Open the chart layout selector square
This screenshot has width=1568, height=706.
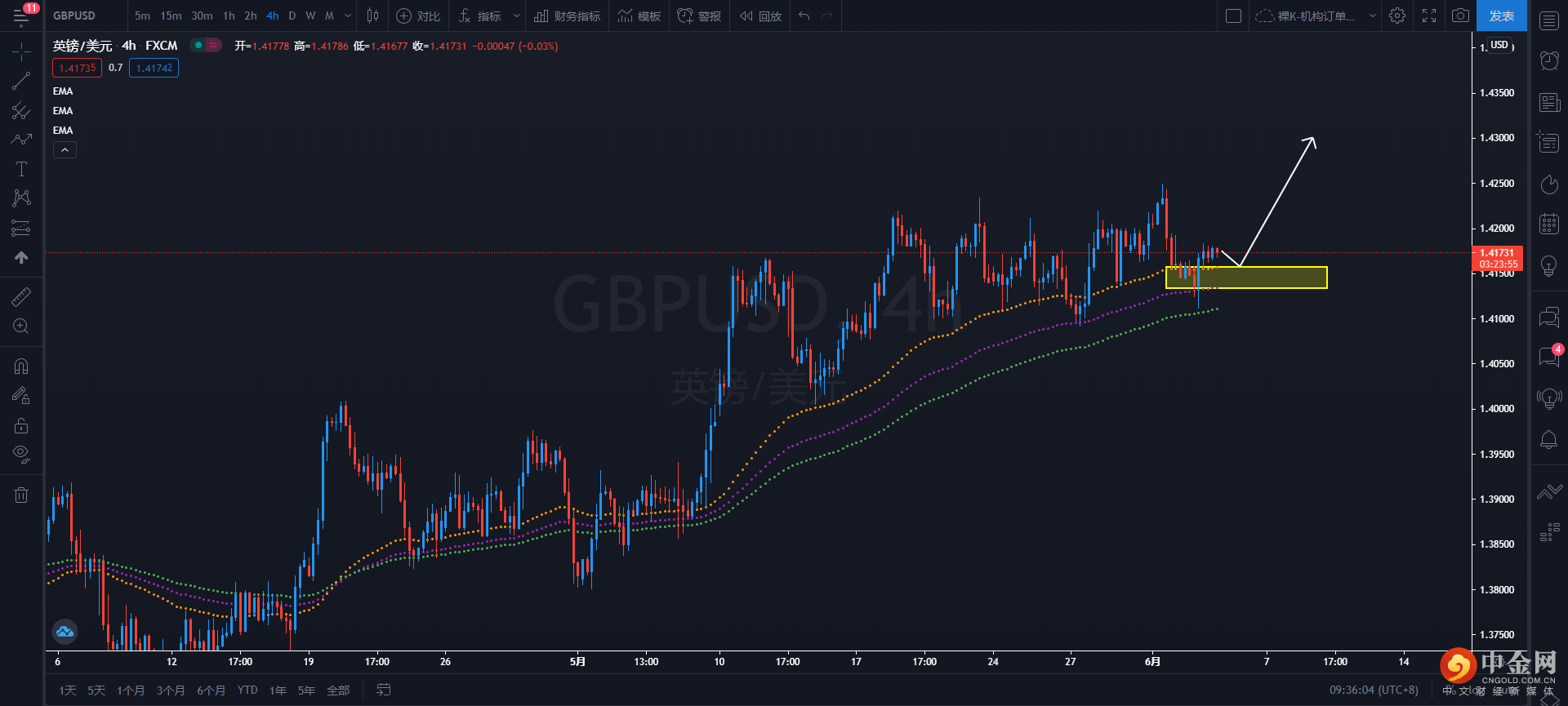coord(1234,16)
